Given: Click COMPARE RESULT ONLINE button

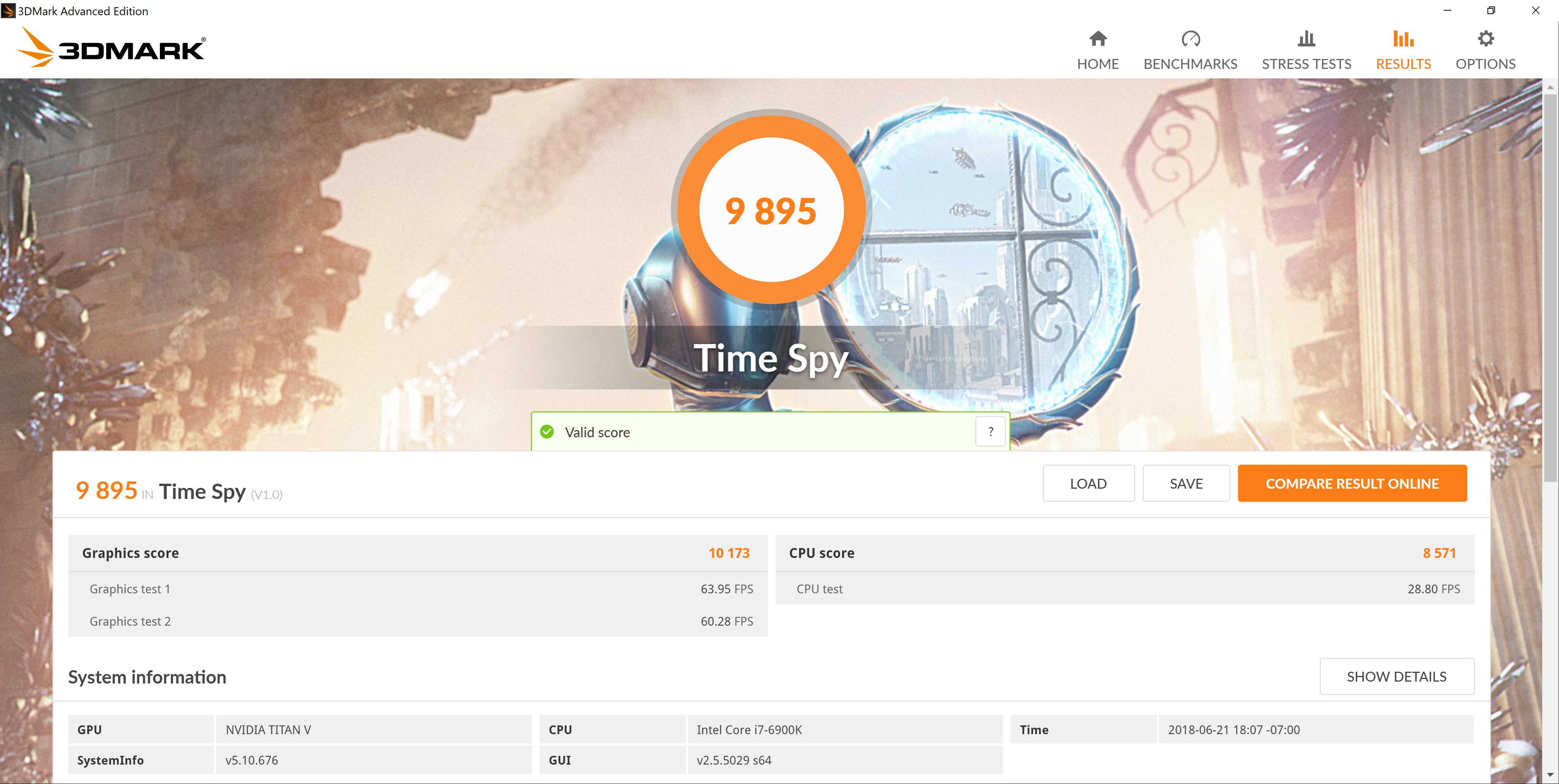Looking at the screenshot, I should click(1352, 483).
